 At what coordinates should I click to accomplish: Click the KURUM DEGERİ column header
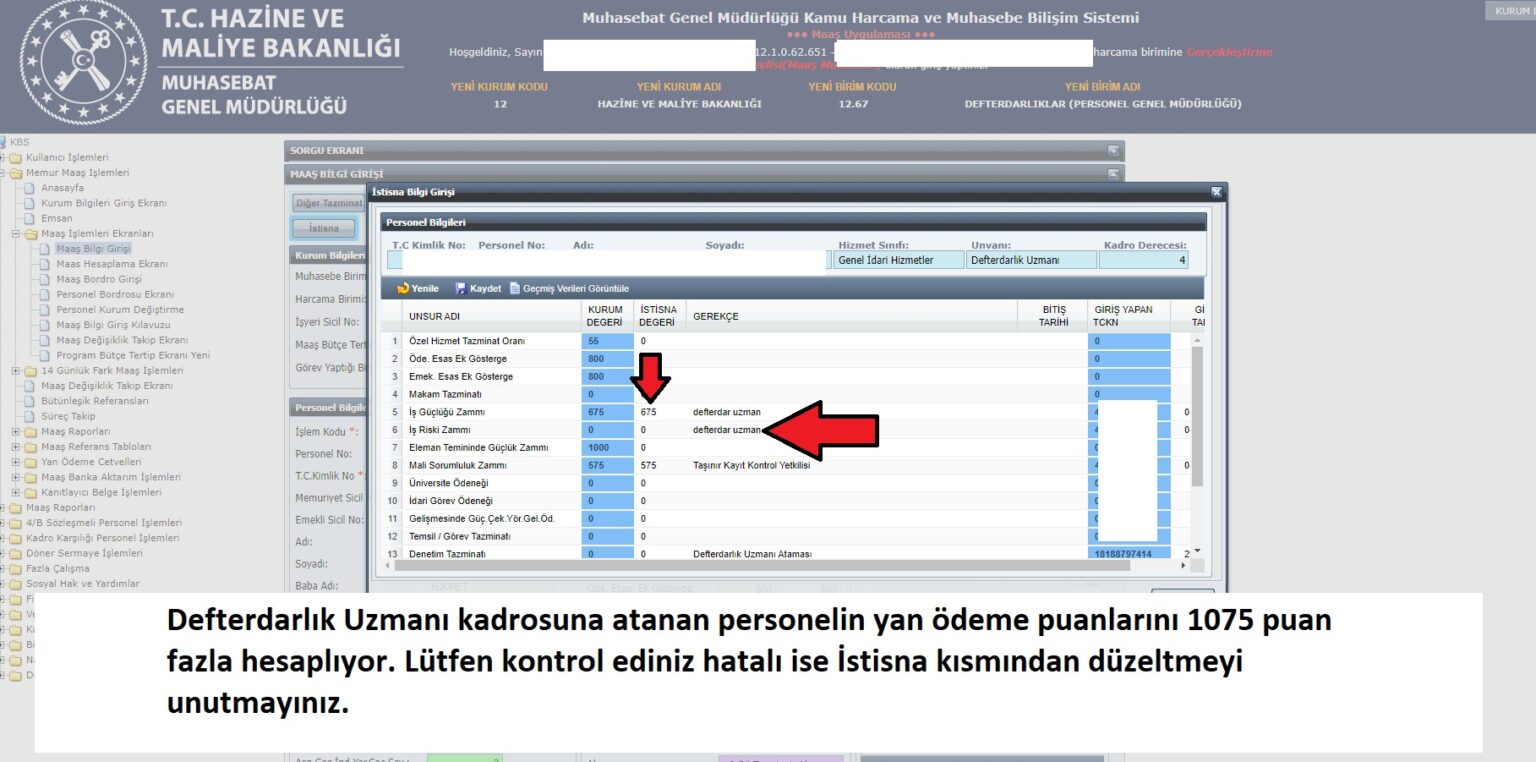607,316
